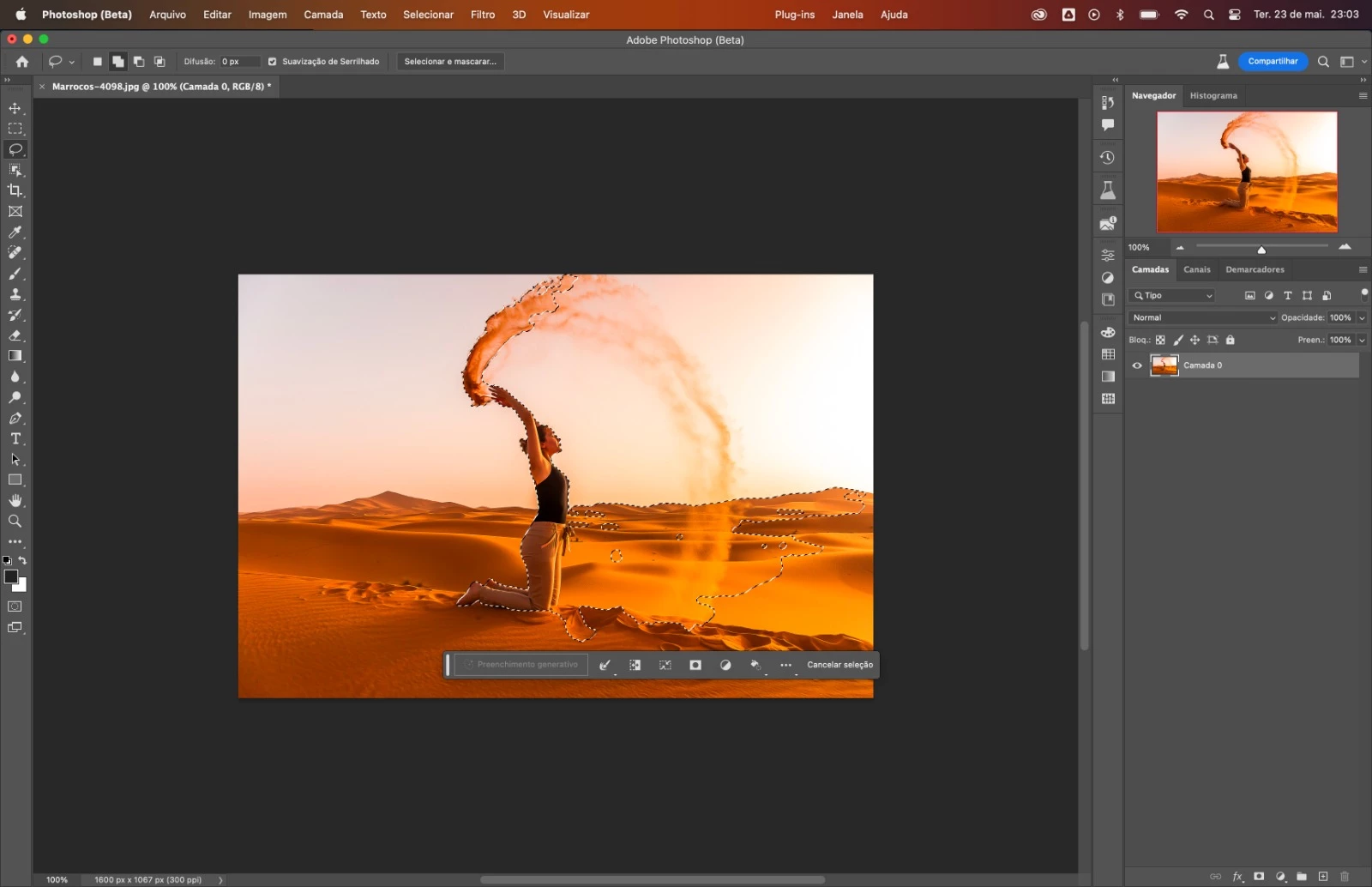Hide Camada 0 layer visibility
Screen dimensions: 1372x887
click(1137, 365)
